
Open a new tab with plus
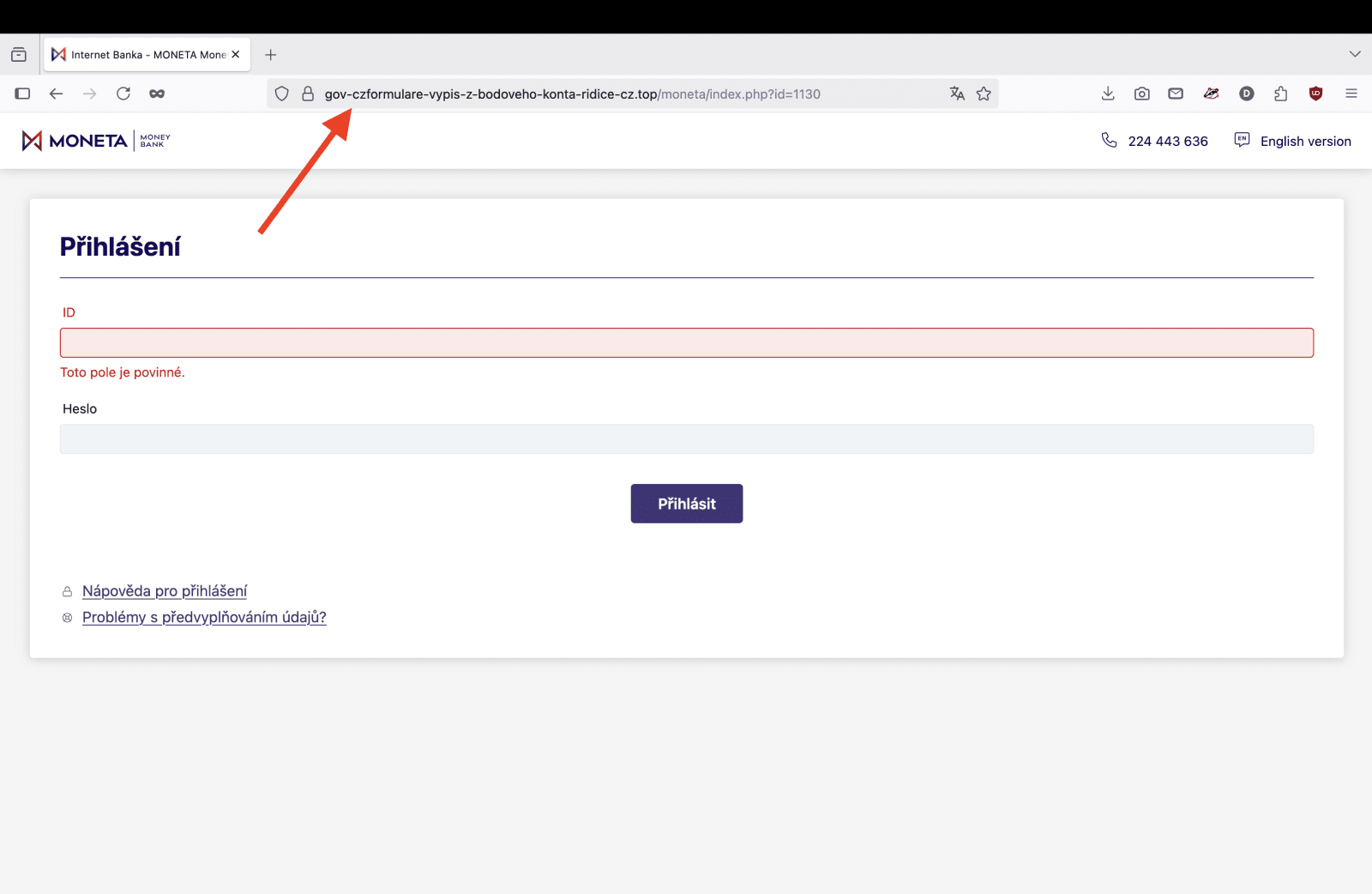point(271,54)
